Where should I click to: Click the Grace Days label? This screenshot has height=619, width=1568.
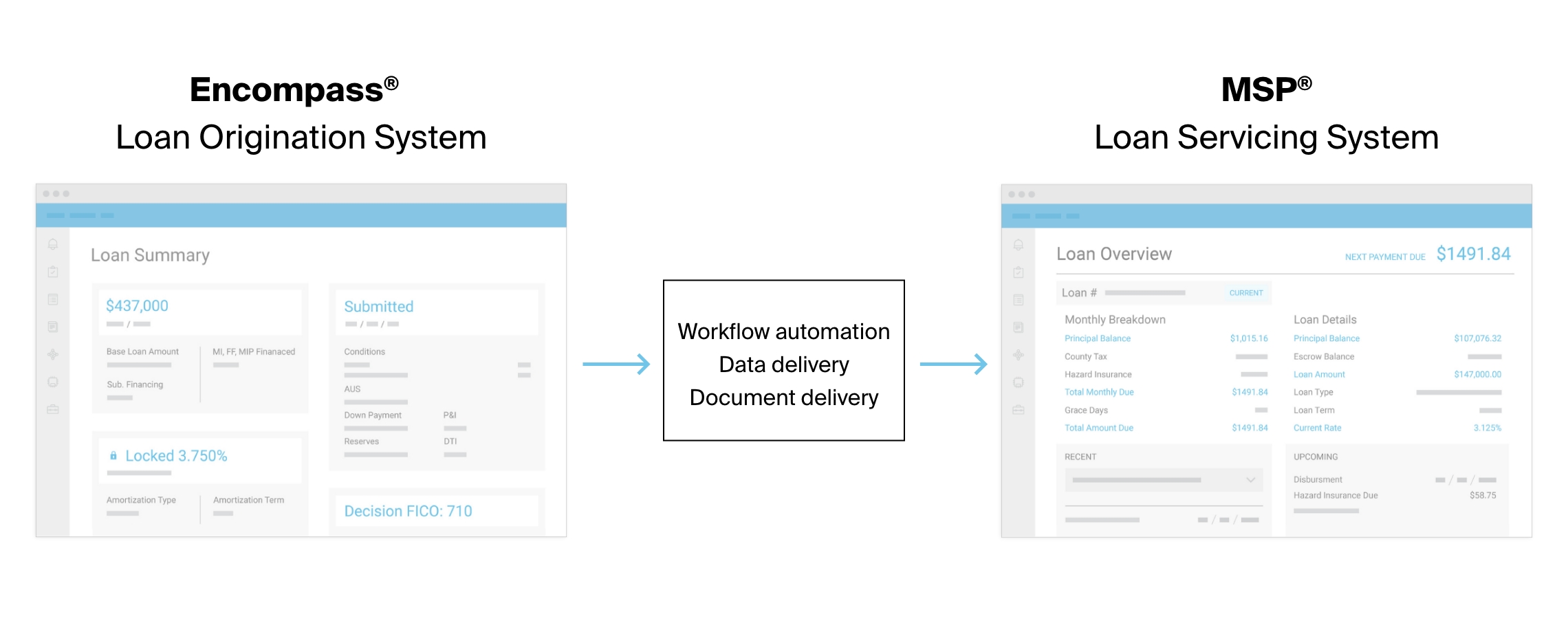click(x=1086, y=410)
